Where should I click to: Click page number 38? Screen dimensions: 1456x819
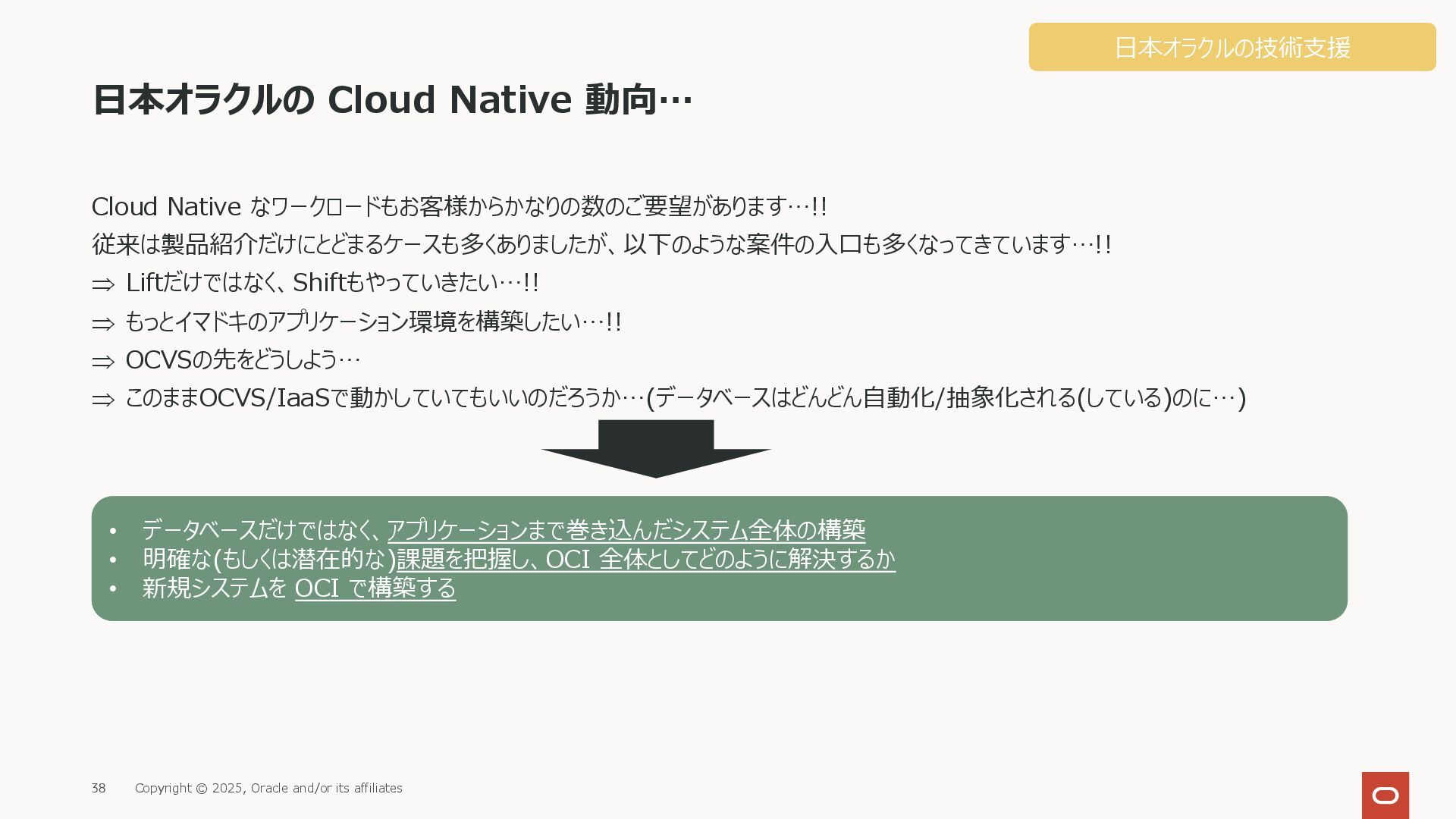[99, 789]
